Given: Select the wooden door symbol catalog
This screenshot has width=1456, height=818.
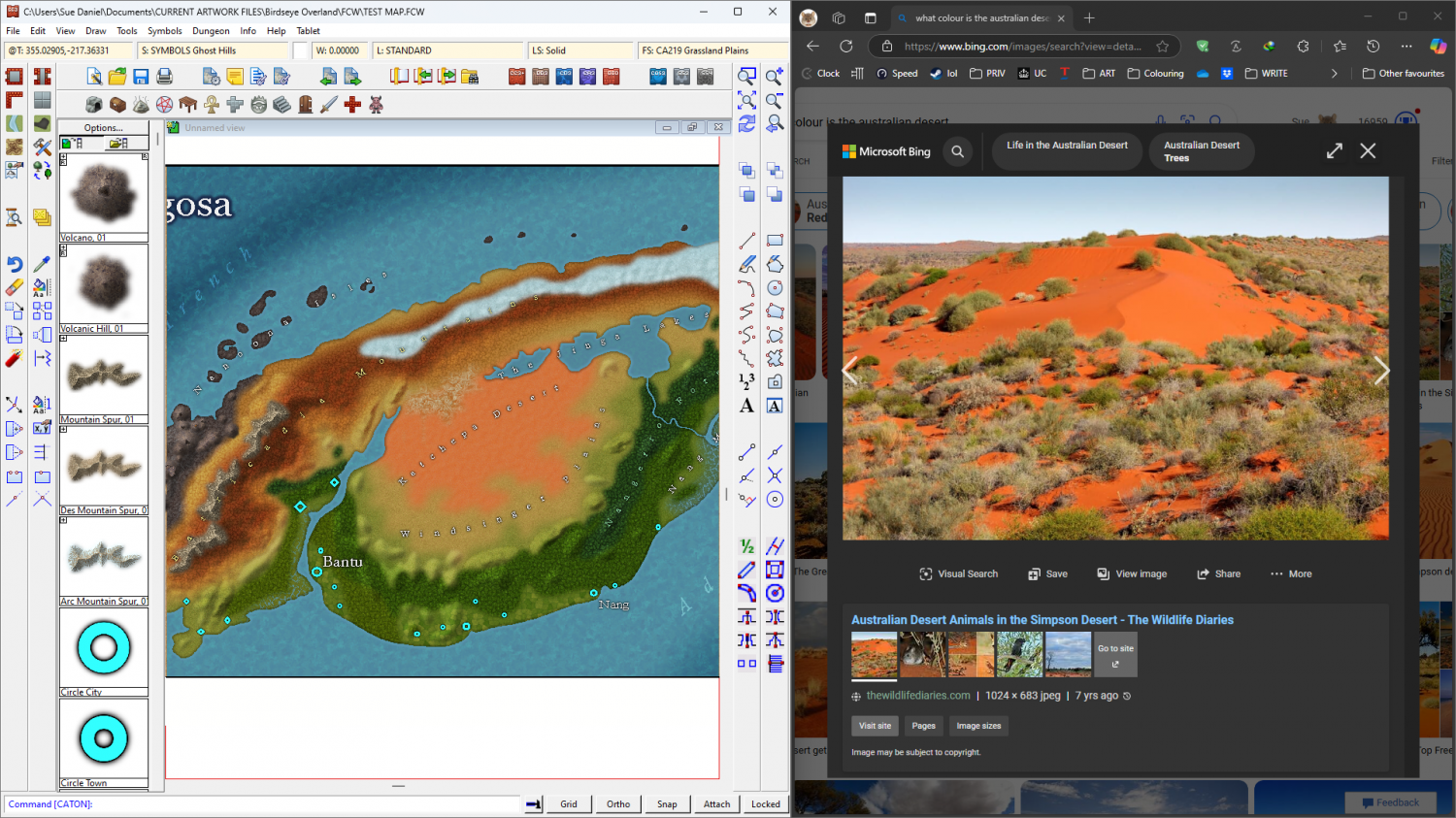Looking at the screenshot, I should tap(305, 104).
